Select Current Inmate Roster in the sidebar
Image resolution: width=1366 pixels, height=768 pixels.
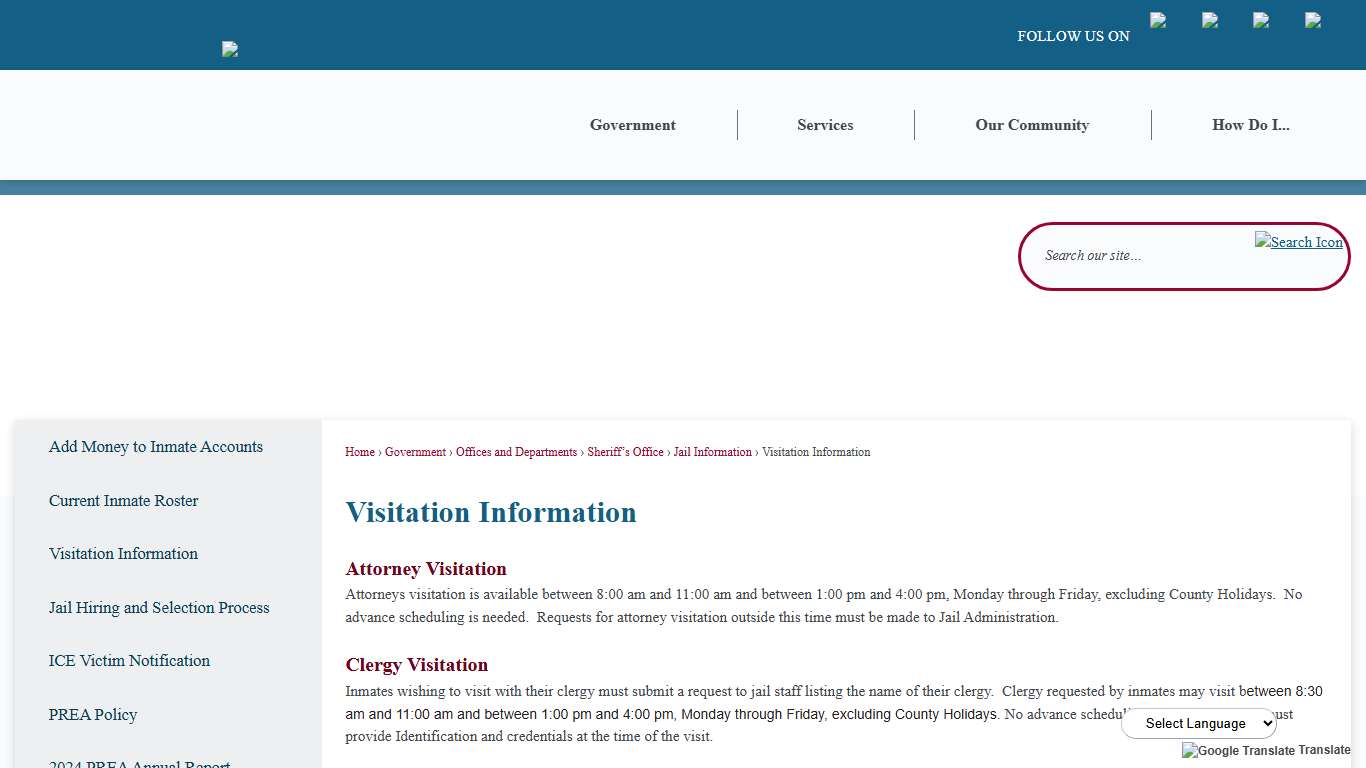[x=123, y=500]
